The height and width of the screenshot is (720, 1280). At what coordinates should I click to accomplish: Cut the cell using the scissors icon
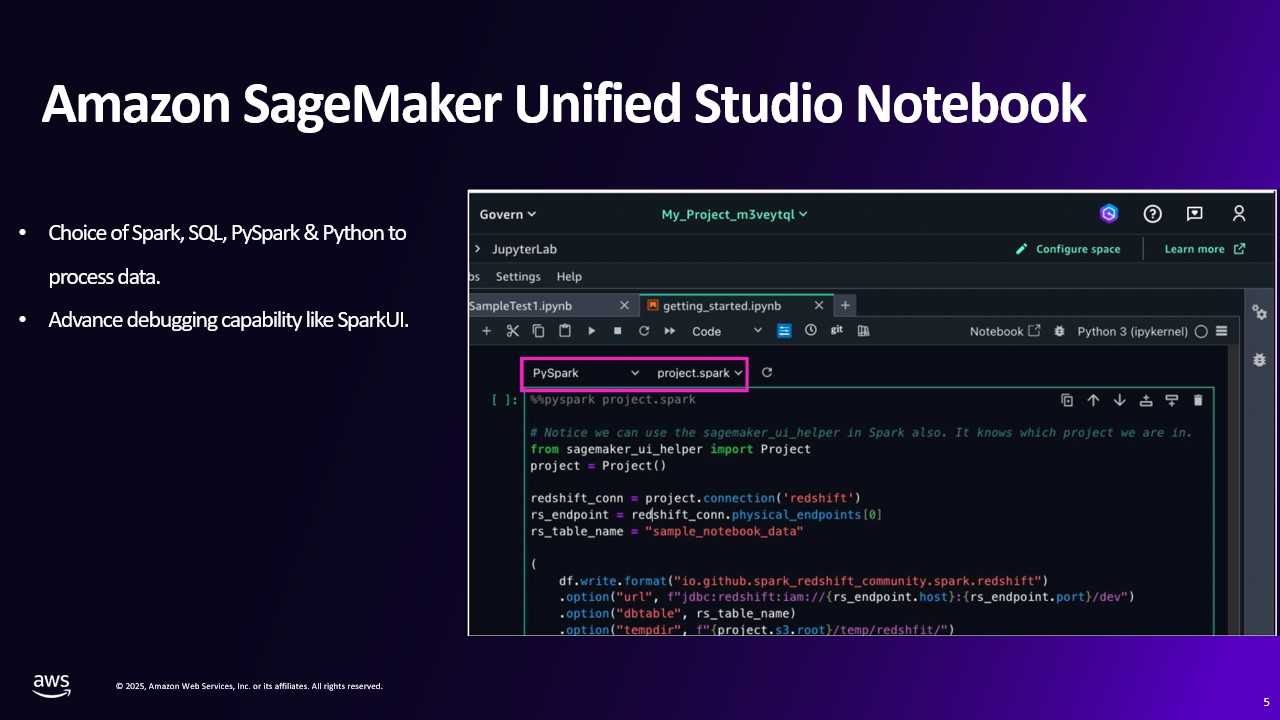513,331
